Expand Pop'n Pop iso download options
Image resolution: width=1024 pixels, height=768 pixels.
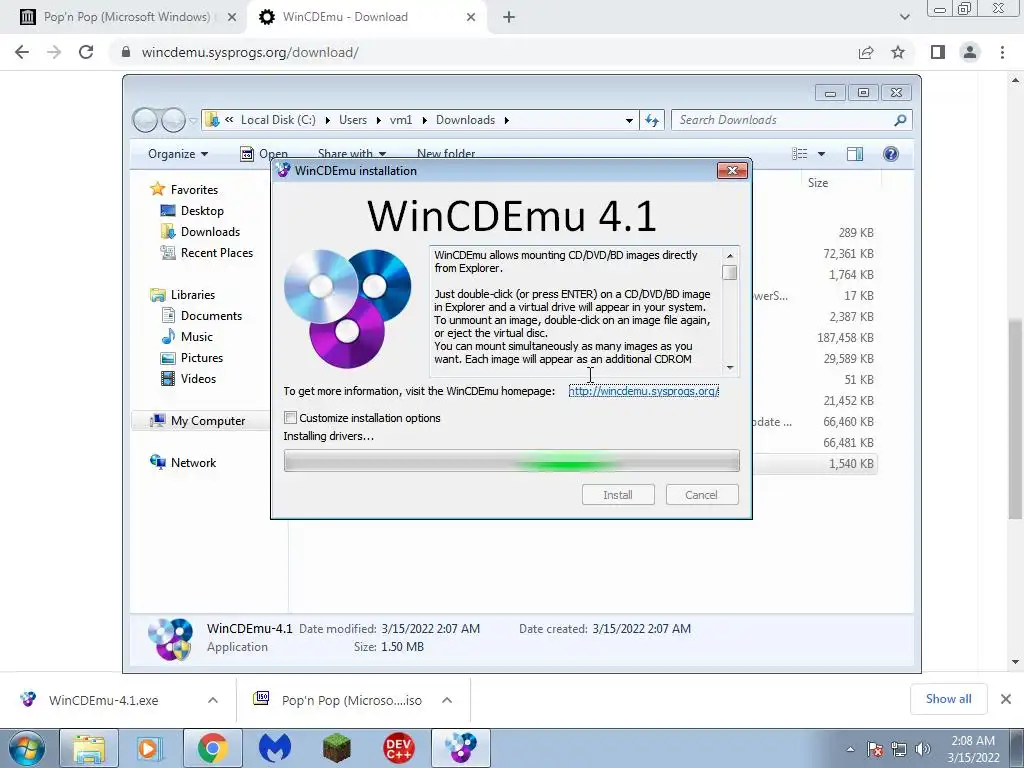[447, 700]
